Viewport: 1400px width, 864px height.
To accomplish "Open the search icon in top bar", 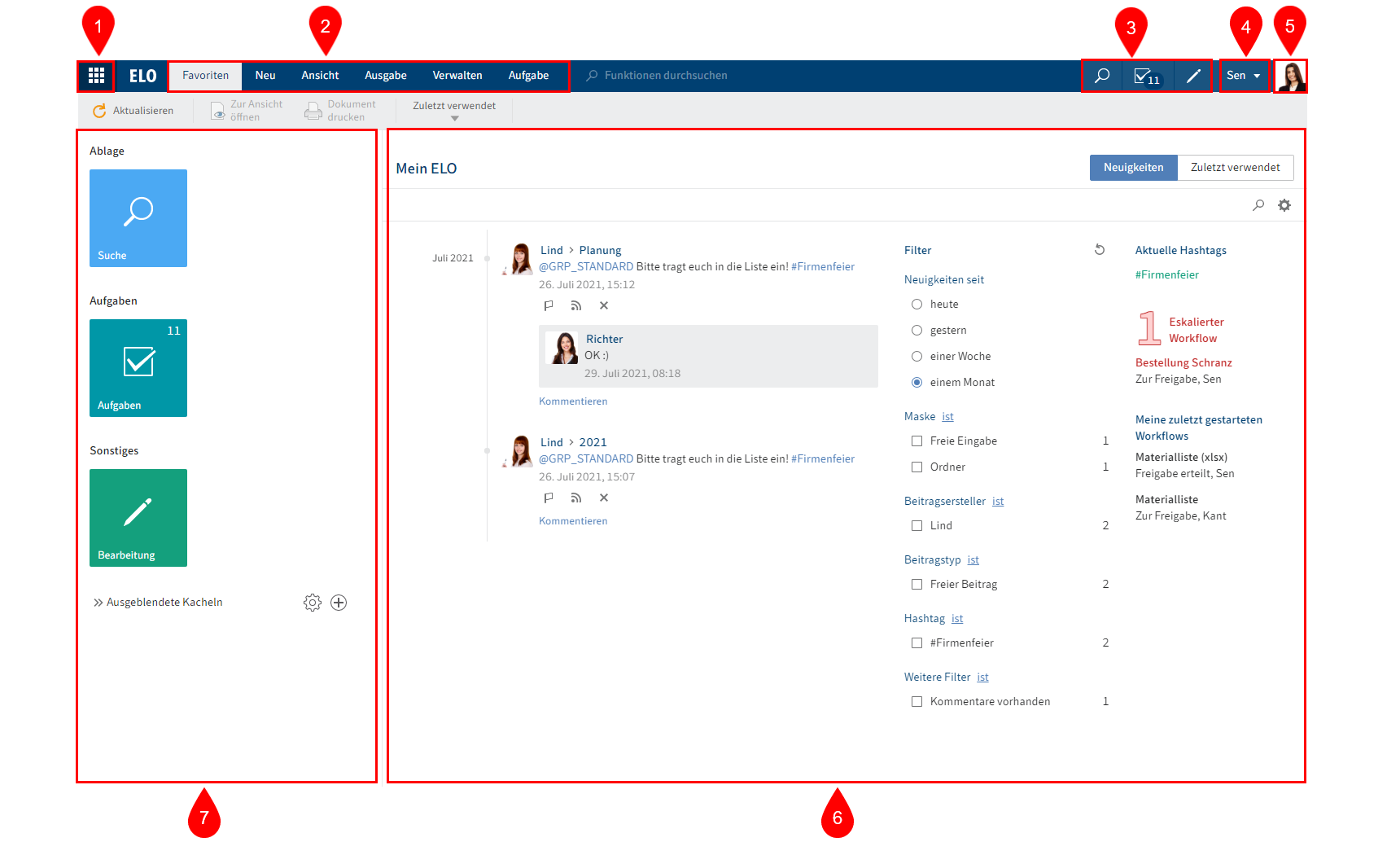I will point(1102,76).
